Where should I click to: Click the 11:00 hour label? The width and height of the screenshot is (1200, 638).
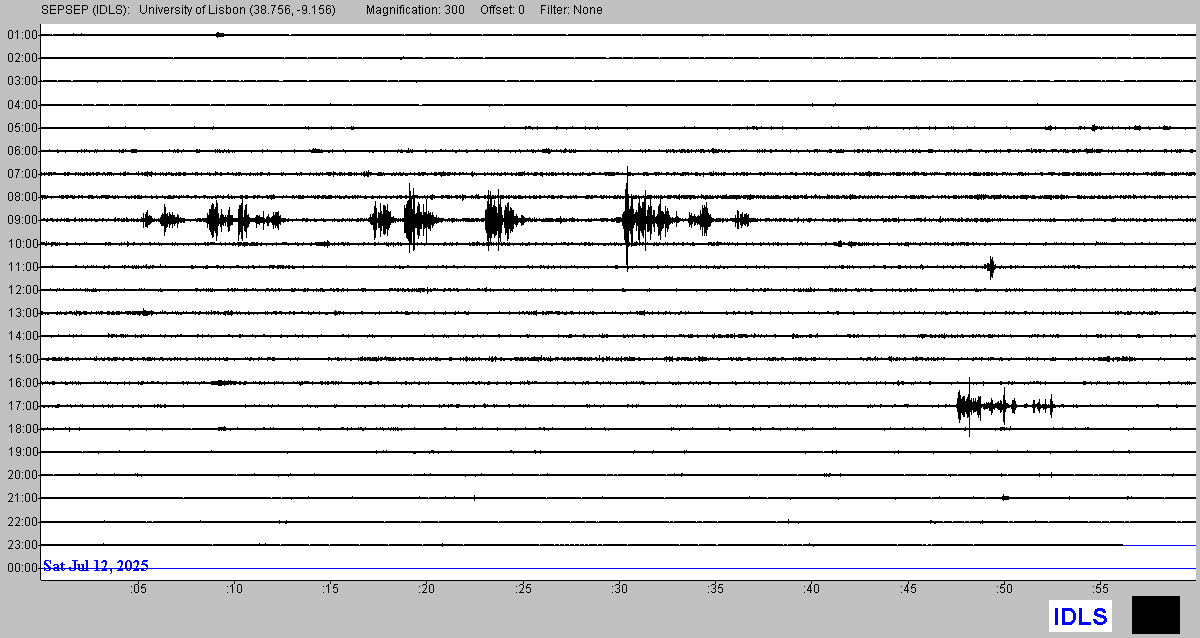[x=20, y=267]
